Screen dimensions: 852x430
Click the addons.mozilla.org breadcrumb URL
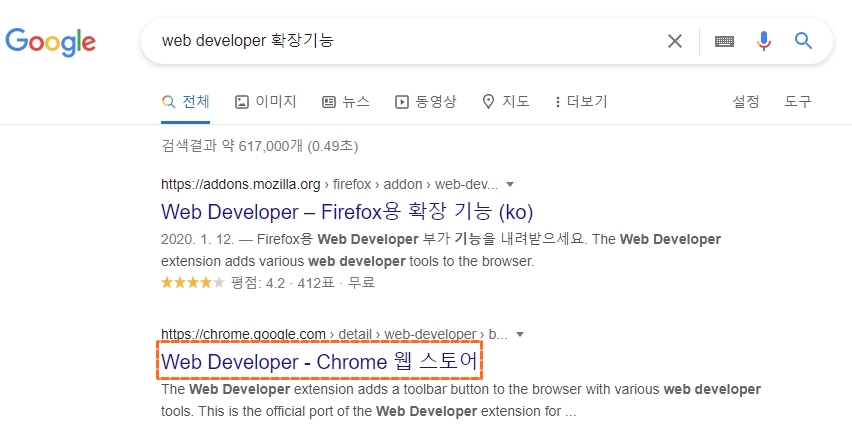[x=329, y=184]
